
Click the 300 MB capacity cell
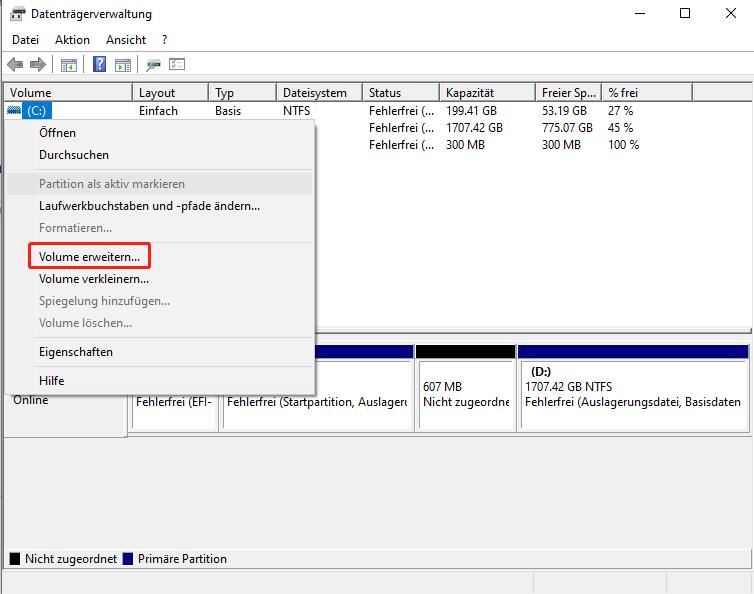(x=465, y=145)
